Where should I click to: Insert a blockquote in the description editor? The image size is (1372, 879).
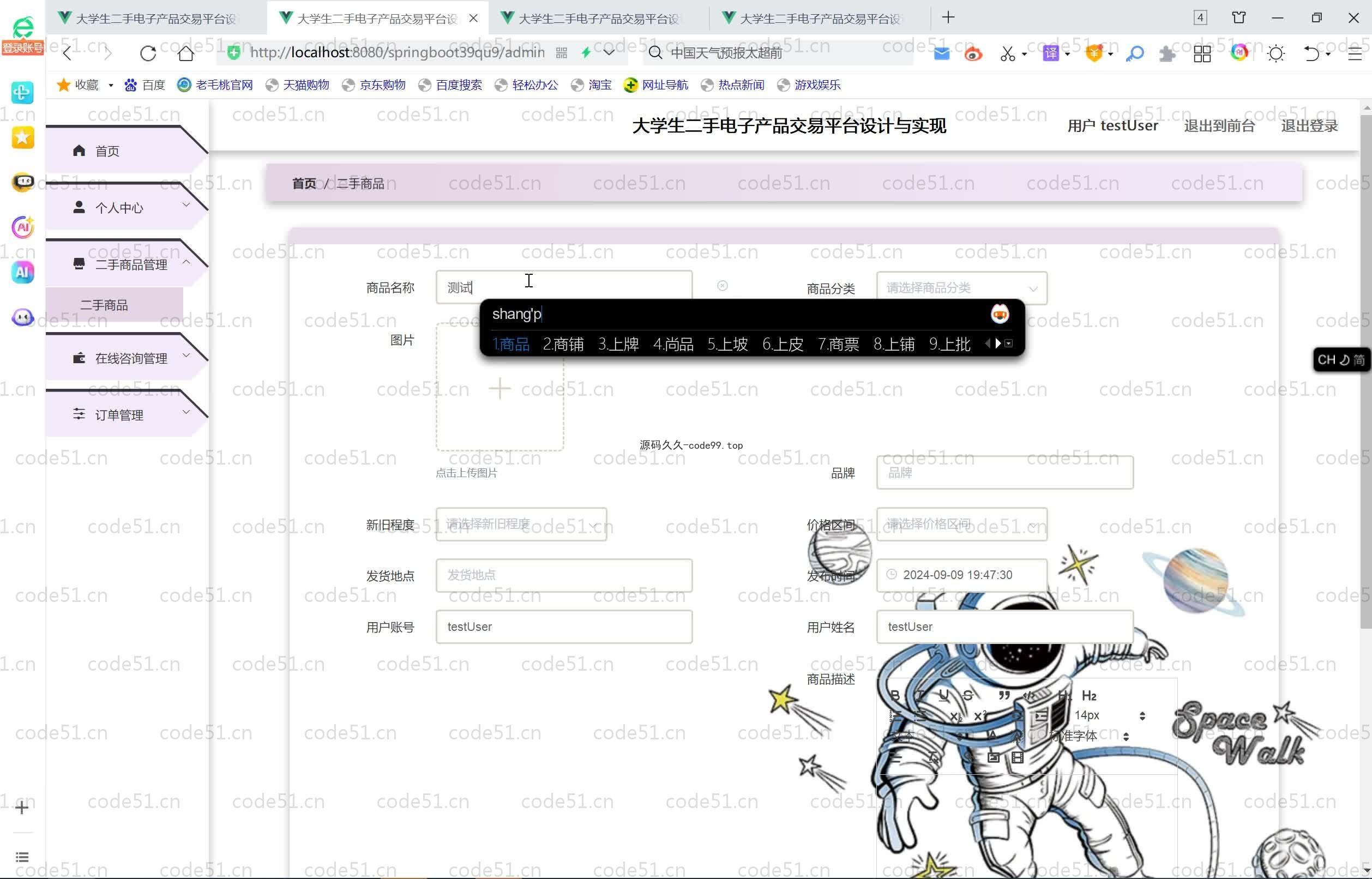(x=1004, y=695)
